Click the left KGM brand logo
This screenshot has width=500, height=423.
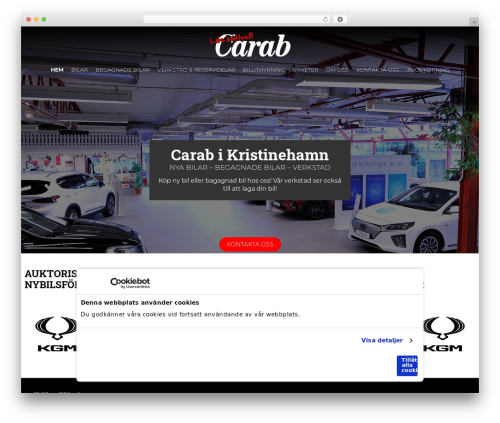(56, 334)
